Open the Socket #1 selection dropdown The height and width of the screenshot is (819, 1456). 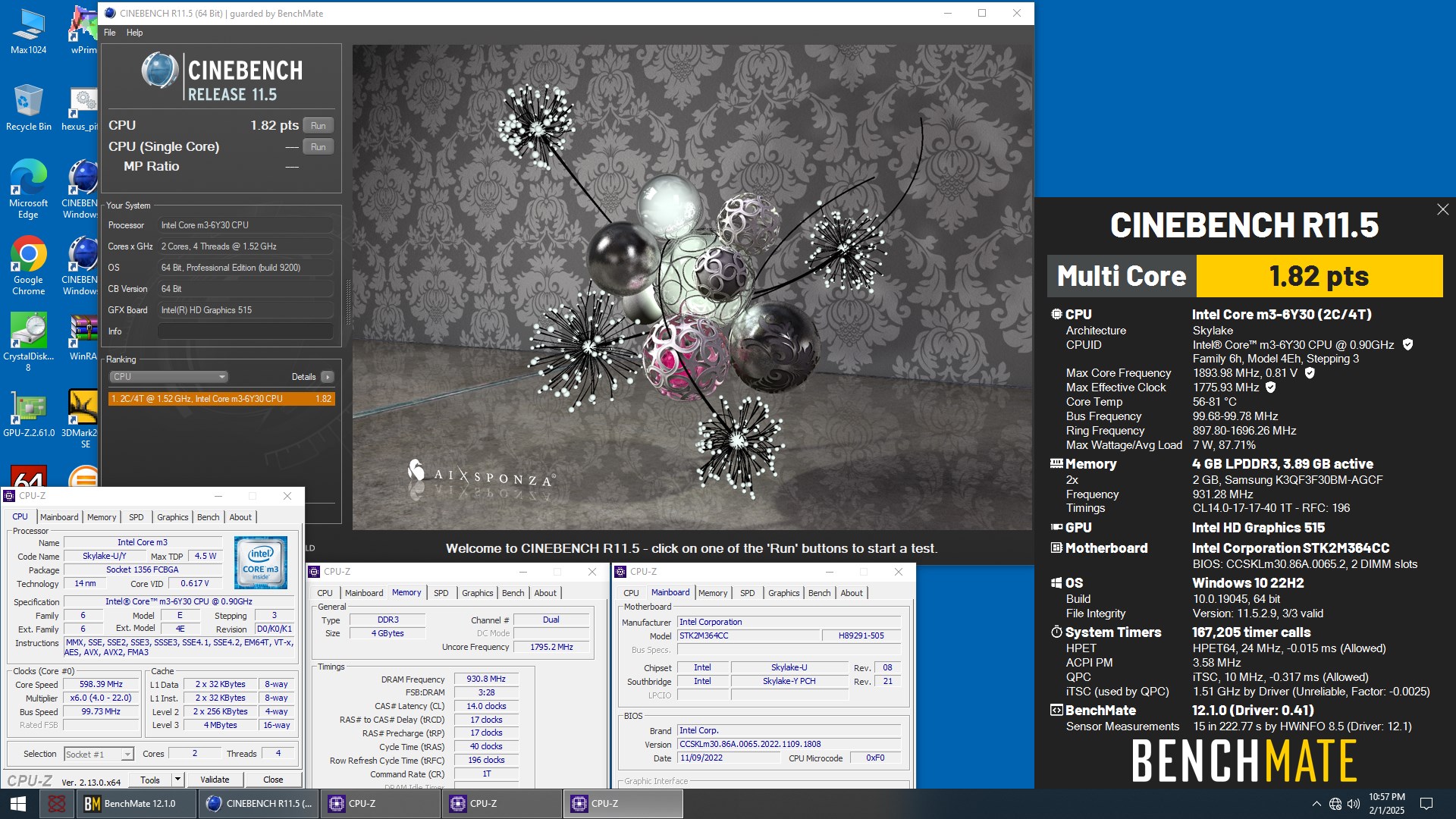click(99, 754)
